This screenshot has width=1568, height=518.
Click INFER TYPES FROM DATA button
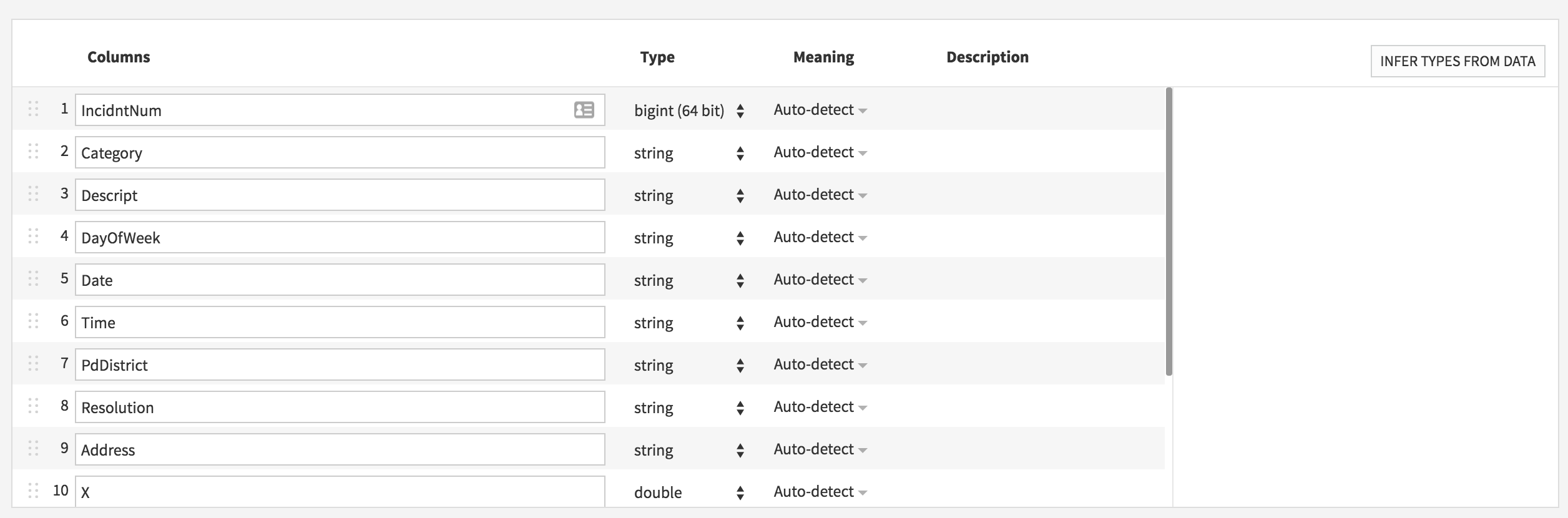point(1458,61)
